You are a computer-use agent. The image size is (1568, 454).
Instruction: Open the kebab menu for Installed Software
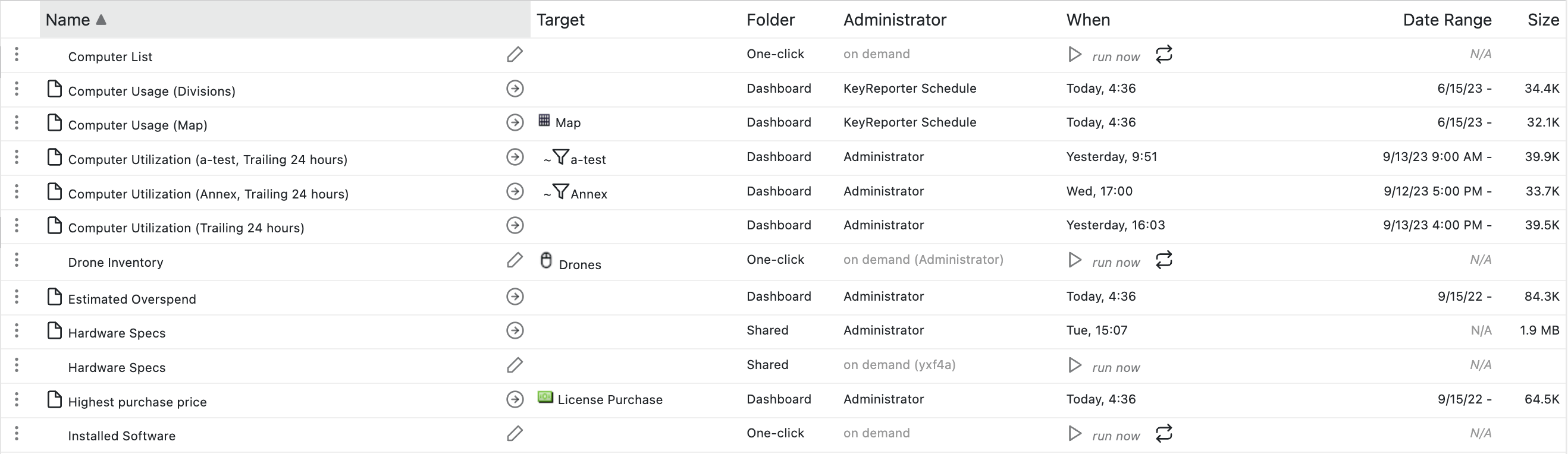click(17, 433)
